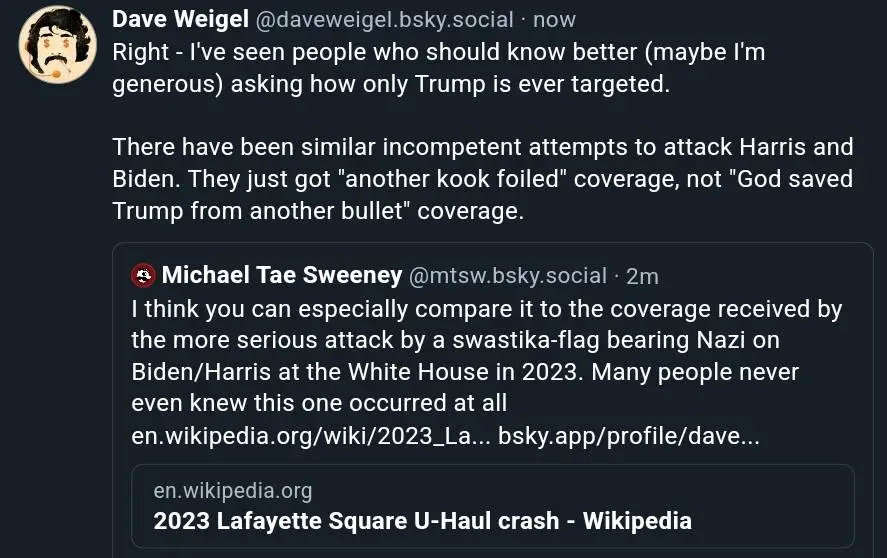Open the quoted post's "2m" timestamp

[x=642, y=275]
